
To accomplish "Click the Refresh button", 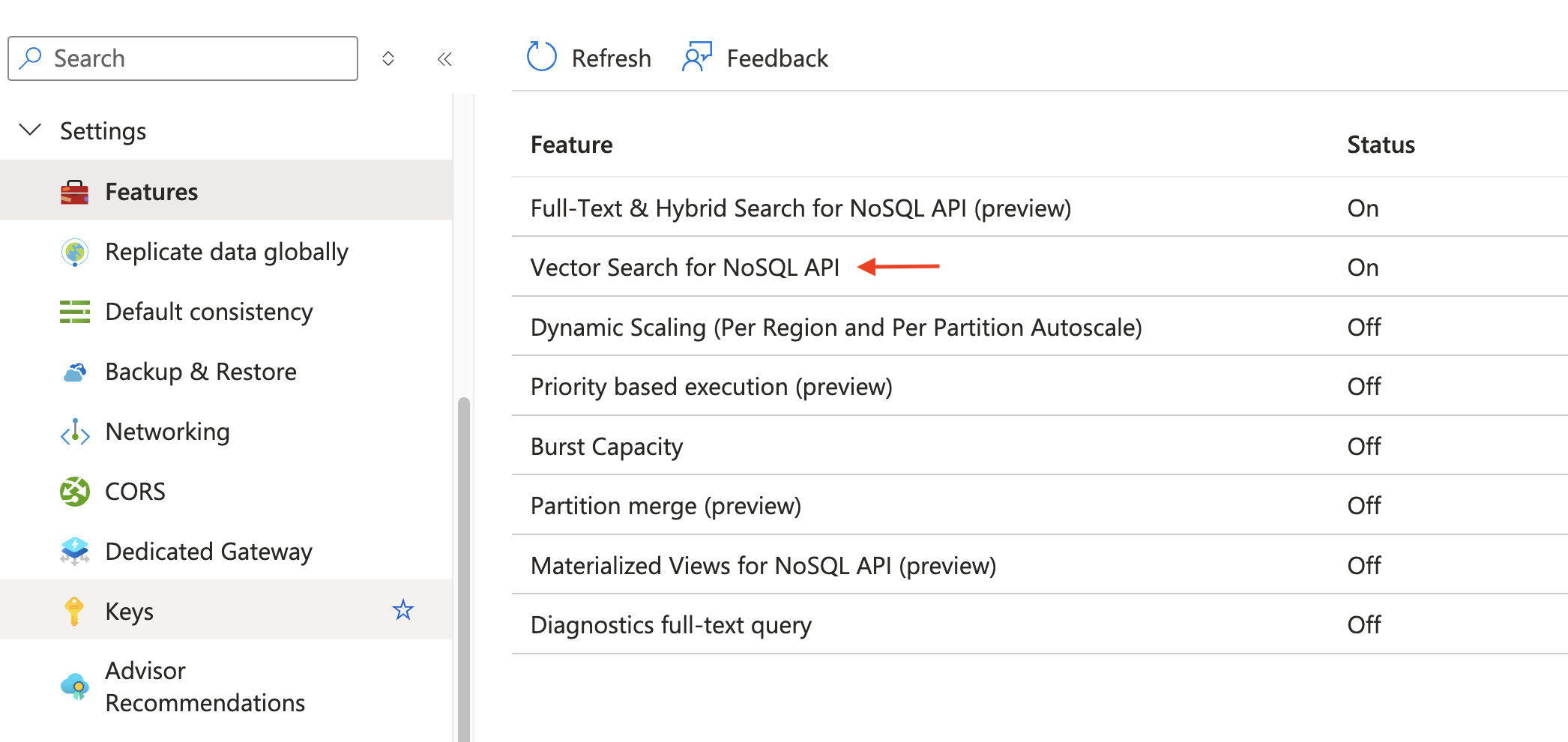I will click(x=589, y=57).
